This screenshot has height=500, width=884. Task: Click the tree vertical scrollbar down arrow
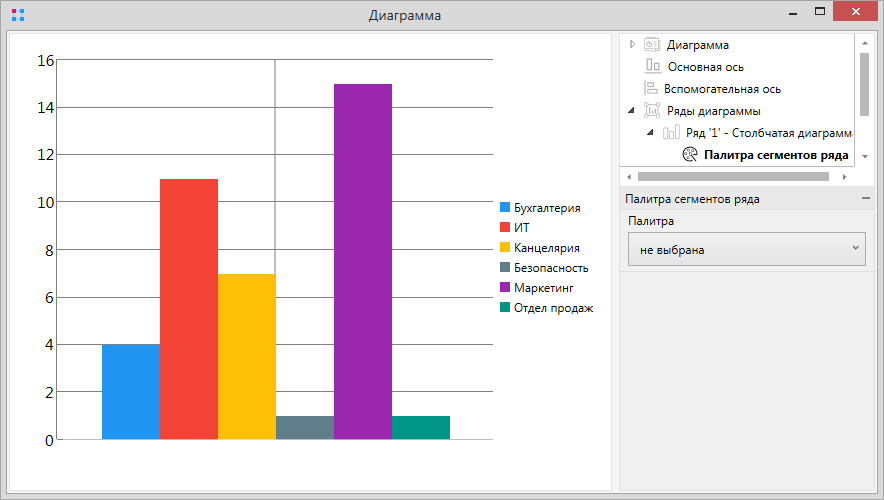865,157
